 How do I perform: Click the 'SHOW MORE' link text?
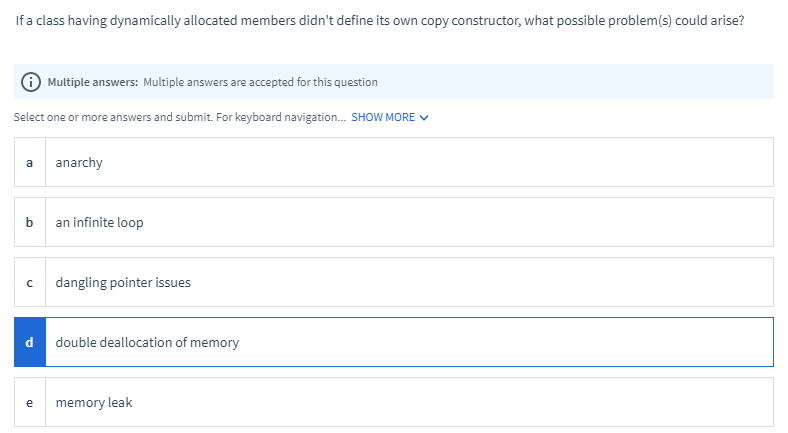383,117
